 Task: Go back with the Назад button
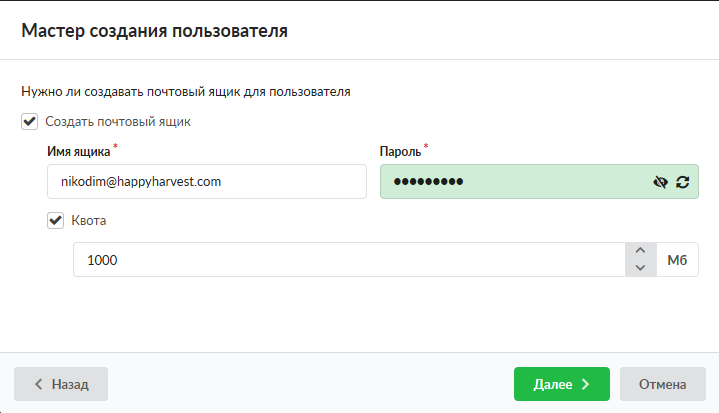61,384
